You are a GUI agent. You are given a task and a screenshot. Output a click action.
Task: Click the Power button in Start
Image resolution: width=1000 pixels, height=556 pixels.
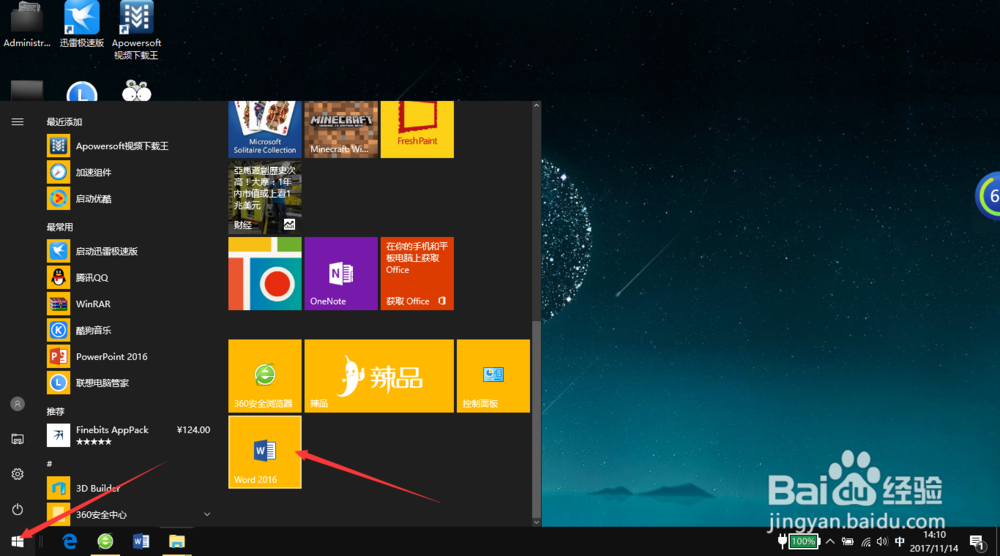tap(17, 509)
